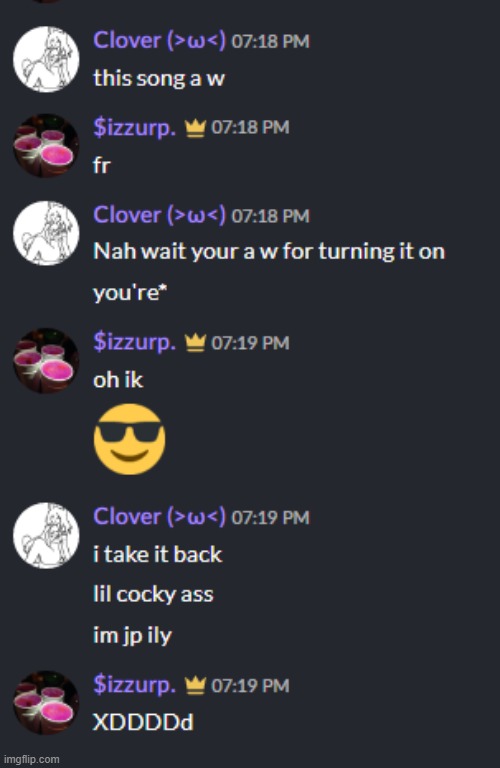The image size is (500, 768).
Task: Open $izzurp's avatar next to "XDDDDd"
Action: click(46, 702)
